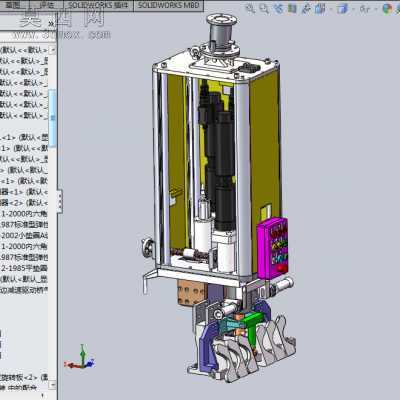
Task: Click the Edit Appearance color sphere icon
Action: (x=388, y=9)
